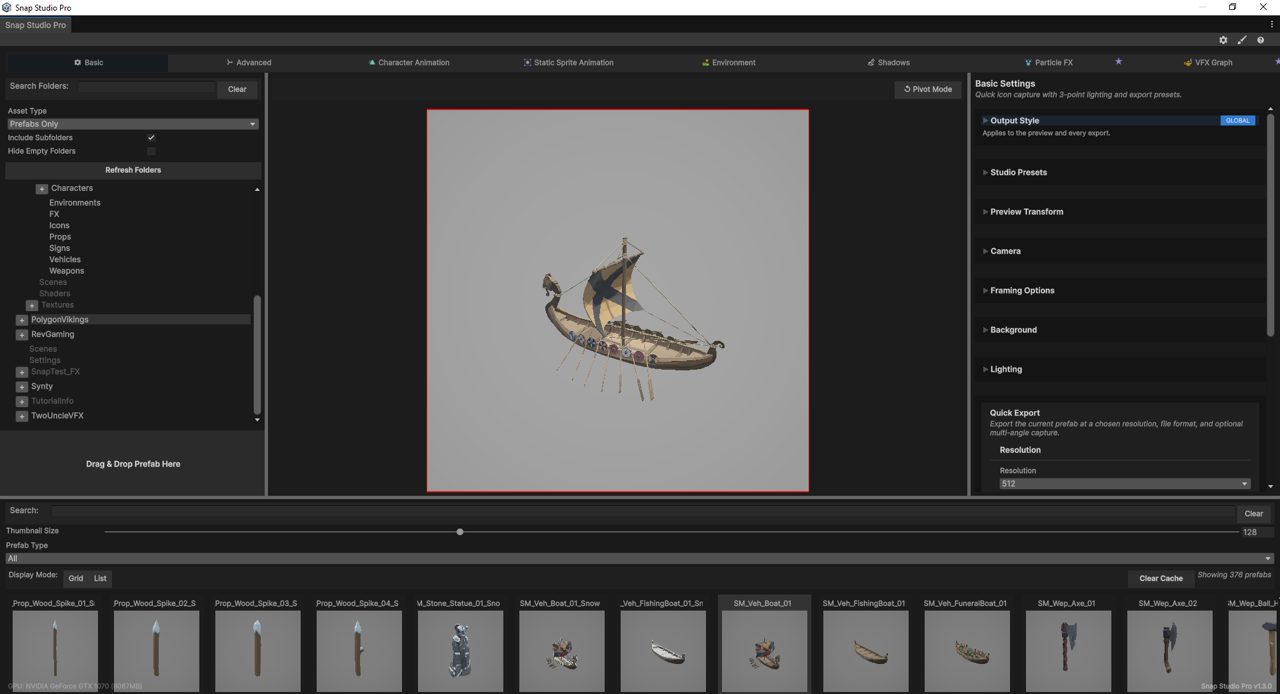Click the plus icon beside Textures
Image resolution: width=1280 pixels, height=694 pixels.
coord(32,305)
